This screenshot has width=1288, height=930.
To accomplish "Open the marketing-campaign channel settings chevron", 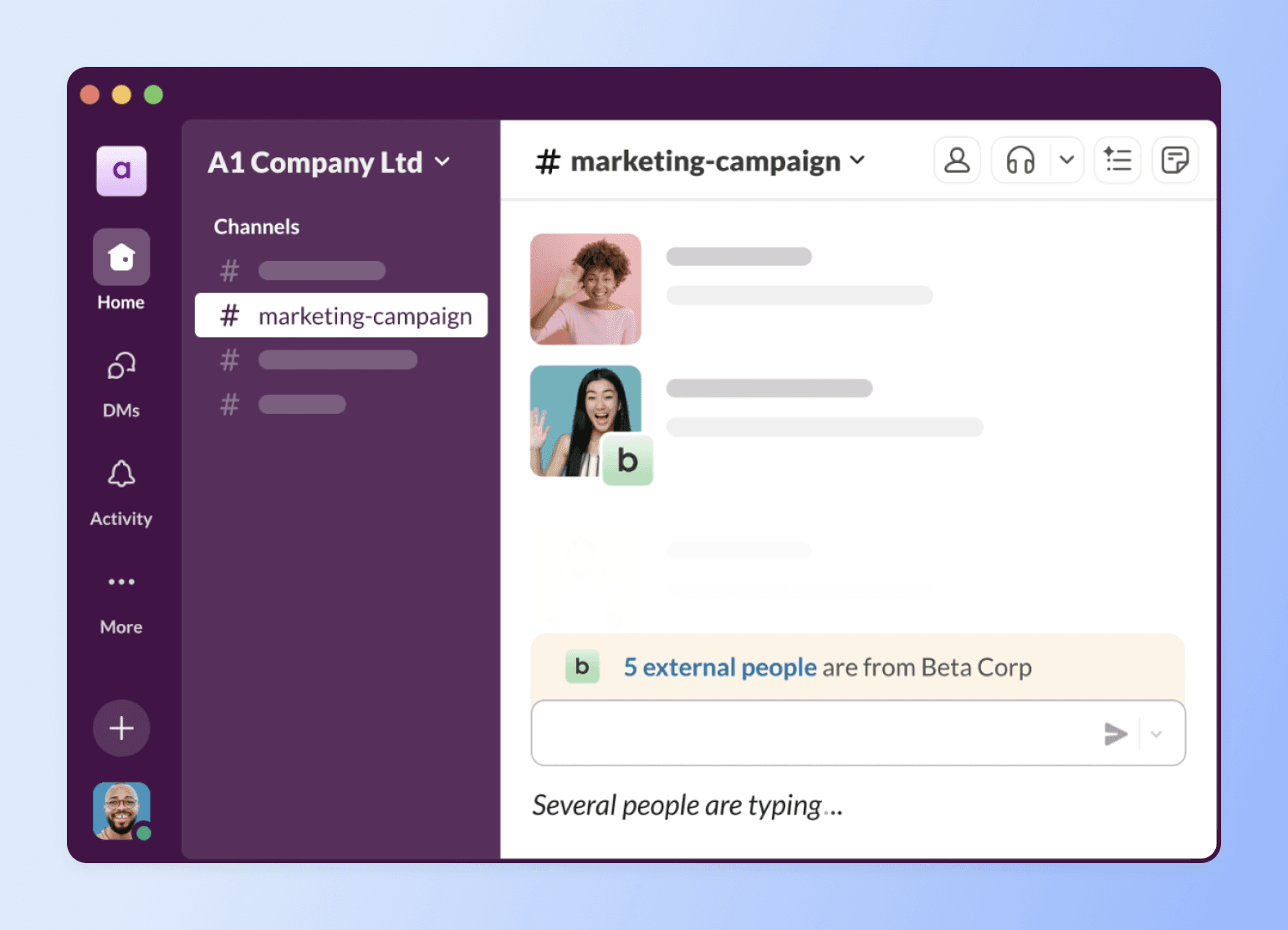I will tap(857, 160).
